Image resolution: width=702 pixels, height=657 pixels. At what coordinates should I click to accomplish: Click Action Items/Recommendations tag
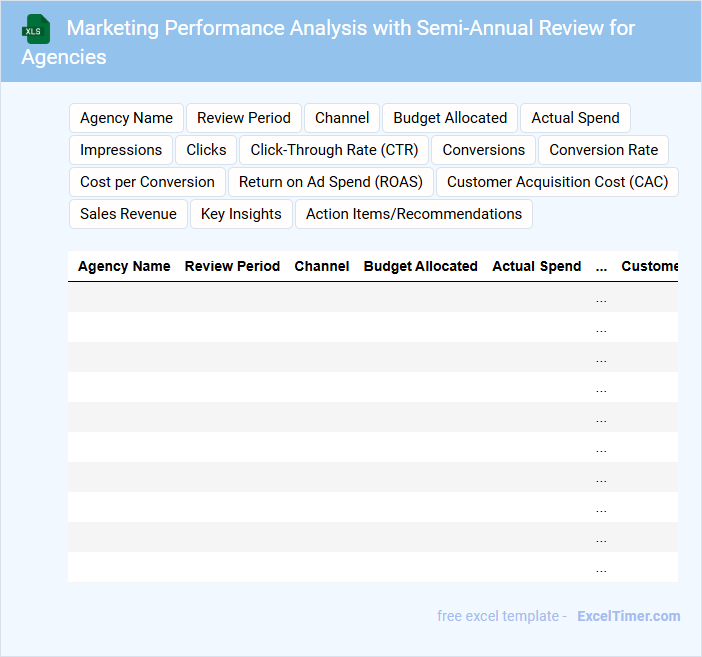point(414,214)
